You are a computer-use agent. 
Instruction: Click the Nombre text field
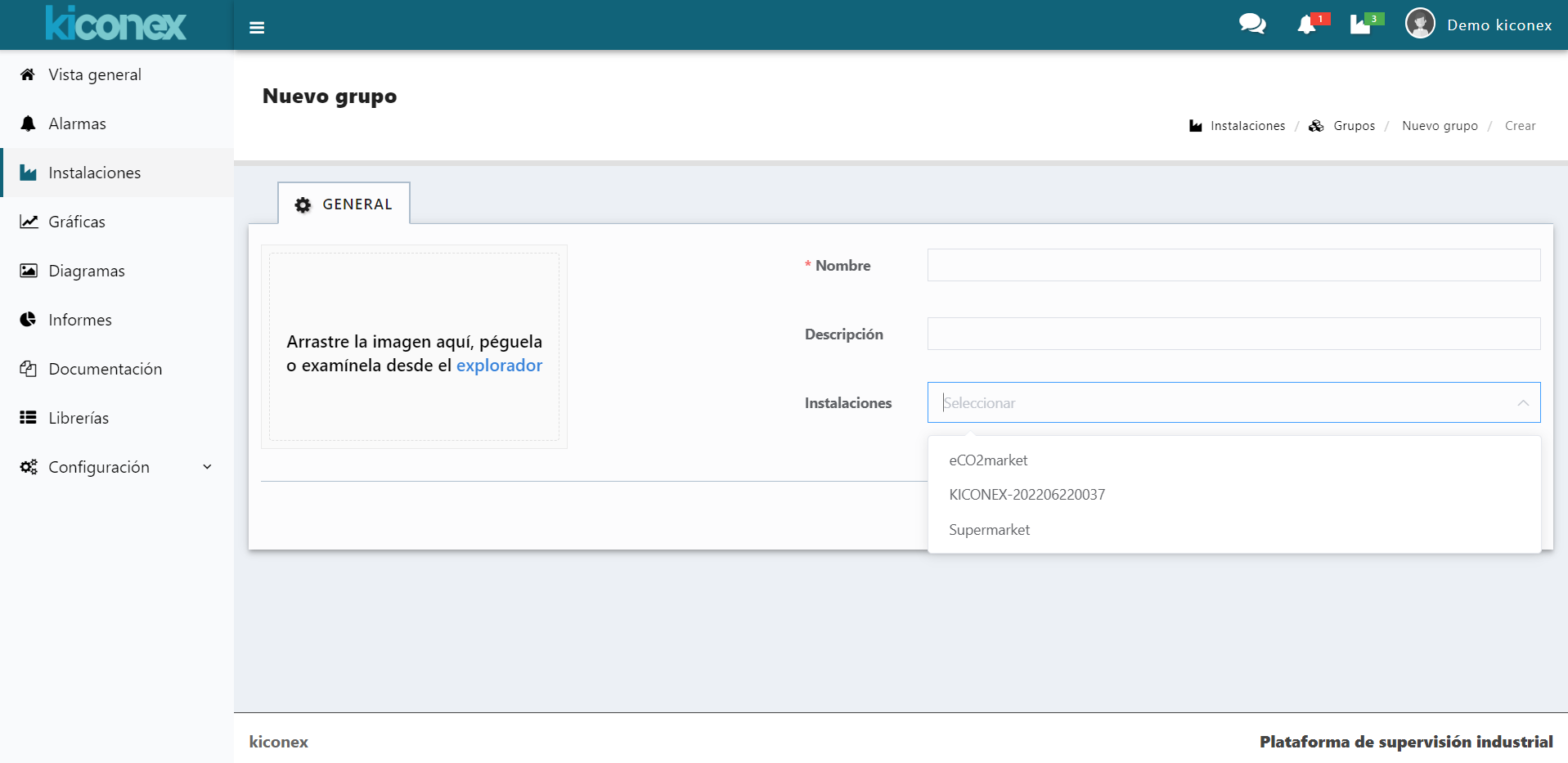click(x=1233, y=265)
